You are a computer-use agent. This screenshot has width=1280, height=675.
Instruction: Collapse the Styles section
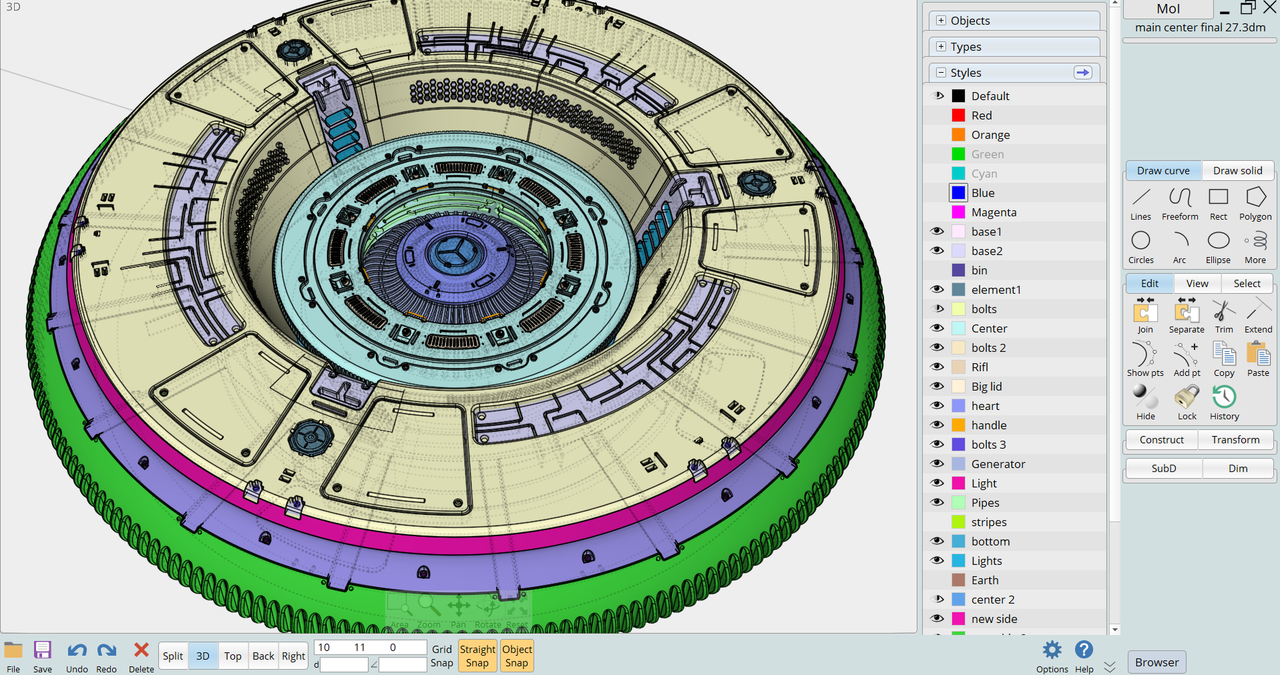pos(940,72)
